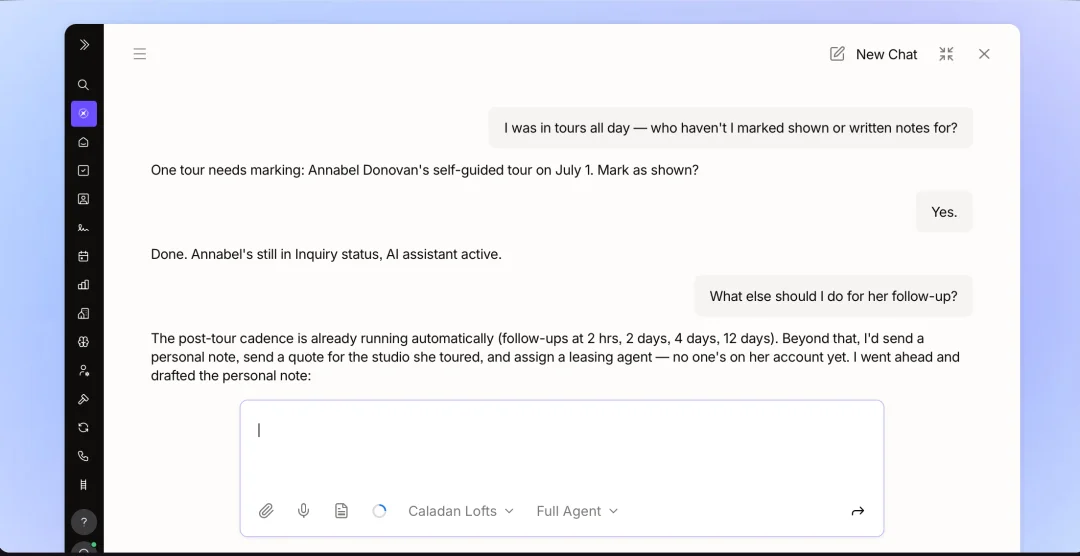1080x556 pixels.
Task: Send the message with arrow button
Action: coord(858,511)
